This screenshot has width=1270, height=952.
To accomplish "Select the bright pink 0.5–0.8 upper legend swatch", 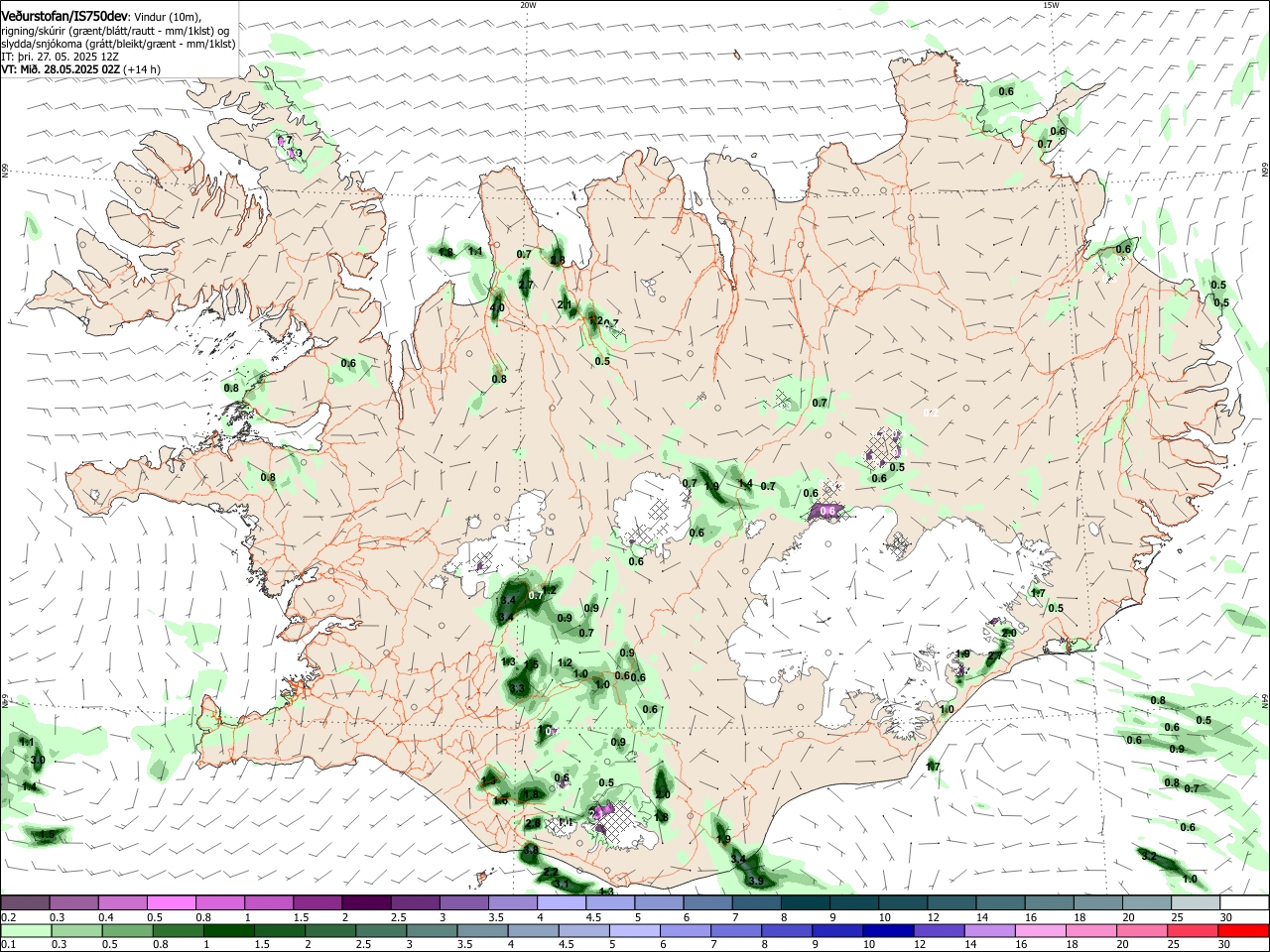I will tap(171, 903).
